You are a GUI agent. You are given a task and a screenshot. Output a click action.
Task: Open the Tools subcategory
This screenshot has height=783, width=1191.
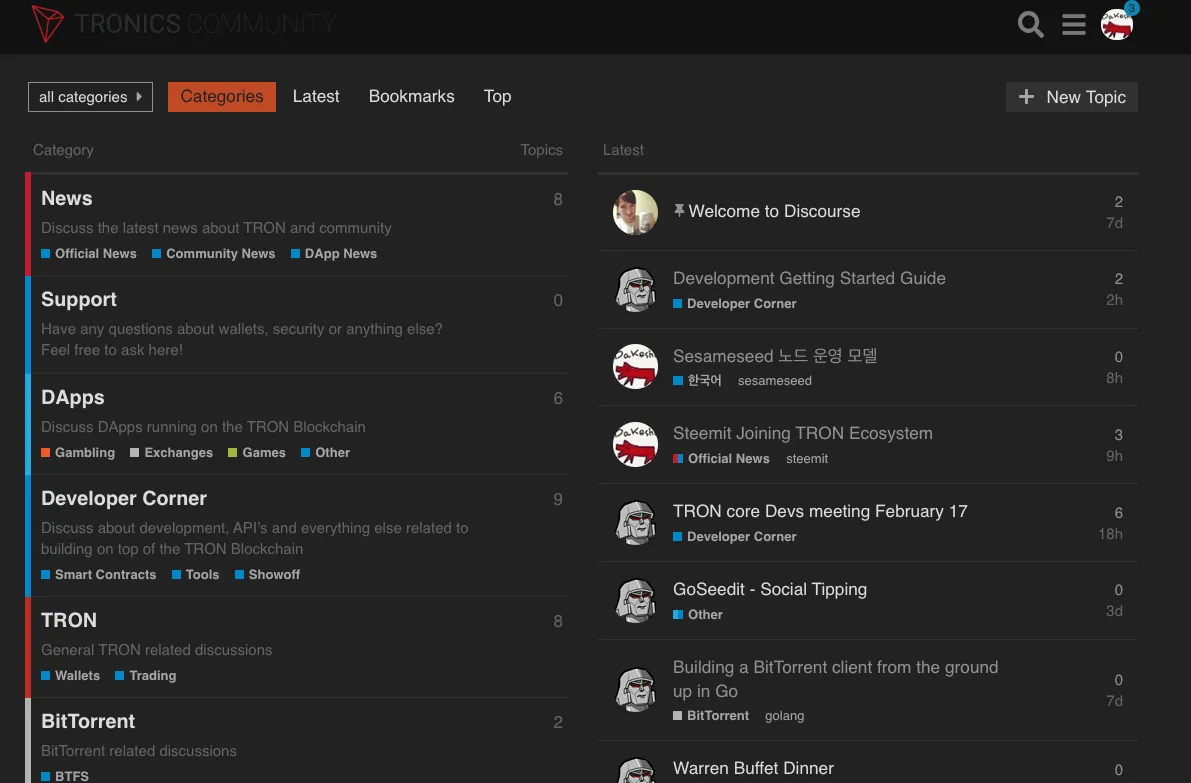pyautogui.click(x=195, y=575)
